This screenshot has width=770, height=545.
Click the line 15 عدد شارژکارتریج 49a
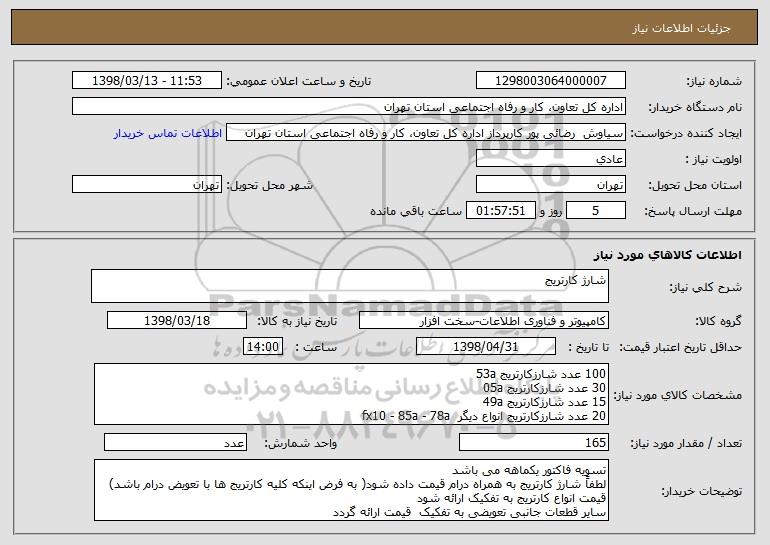coord(544,402)
